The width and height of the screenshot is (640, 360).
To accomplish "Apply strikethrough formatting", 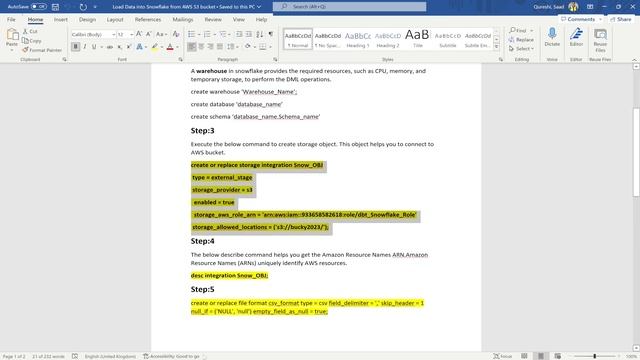I will pyautogui.click(x=109, y=47).
